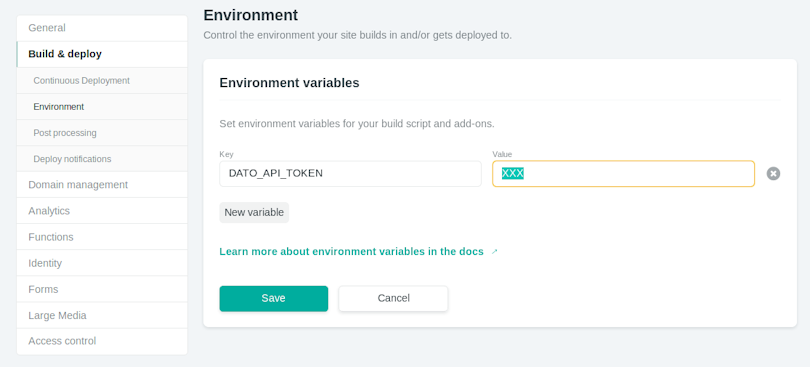Open Forms settings
810x367 pixels.
pyautogui.click(x=102, y=289)
